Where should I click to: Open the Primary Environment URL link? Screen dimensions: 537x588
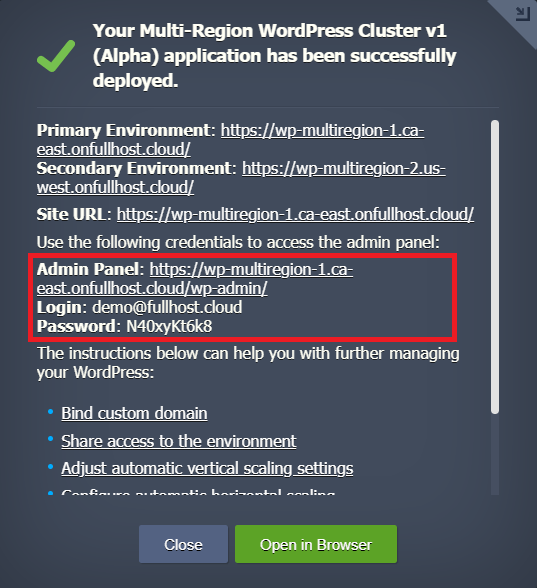coord(230,140)
